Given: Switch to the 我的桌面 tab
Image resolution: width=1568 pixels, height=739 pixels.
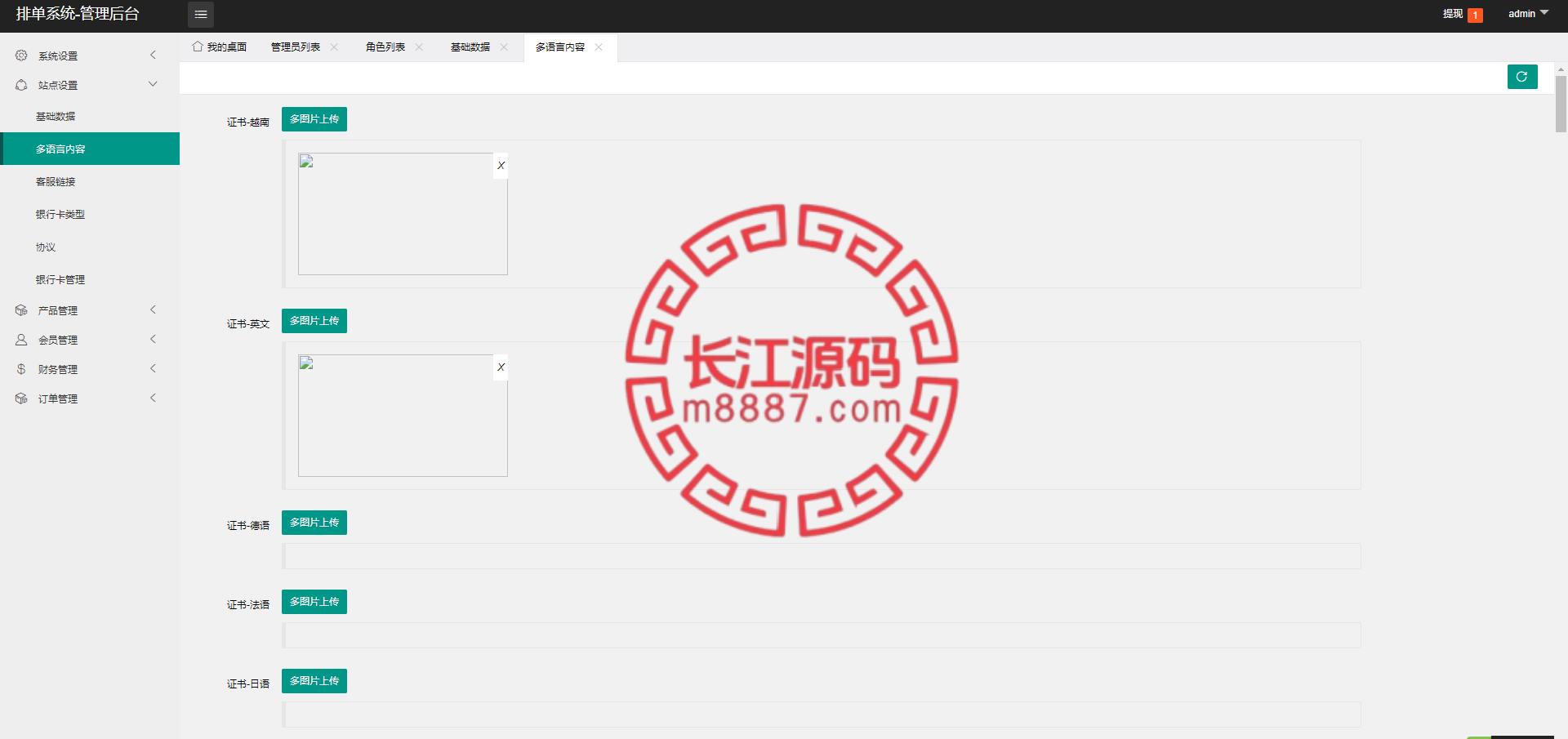Looking at the screenshot, I should coord(220,47).
